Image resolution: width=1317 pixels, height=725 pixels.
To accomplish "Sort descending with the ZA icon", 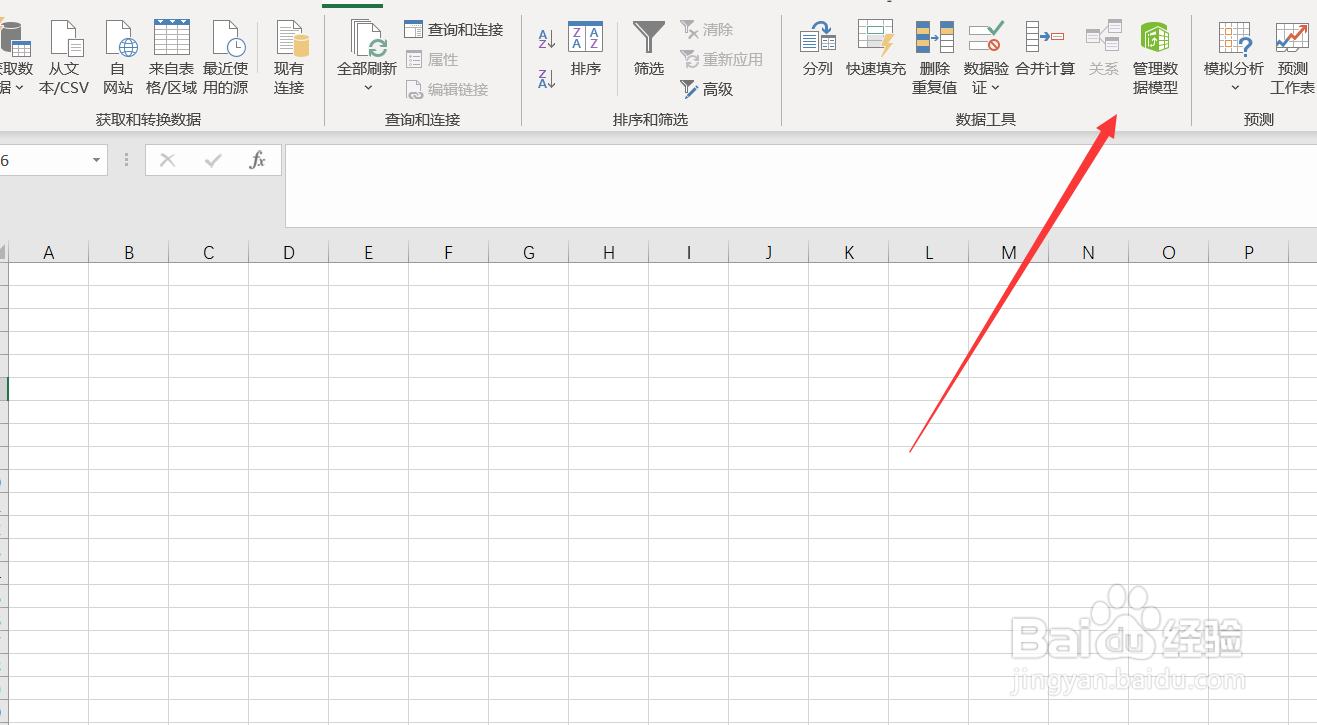I will coord(544,78).
